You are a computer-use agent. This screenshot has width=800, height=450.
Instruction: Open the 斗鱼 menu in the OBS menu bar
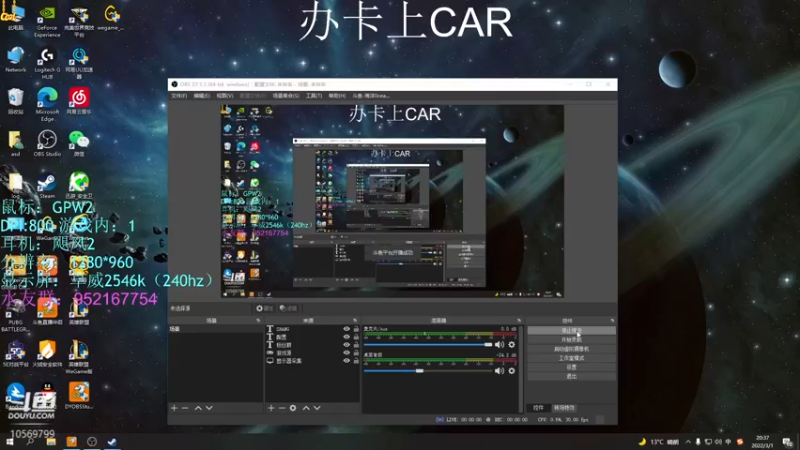(371, 96)
